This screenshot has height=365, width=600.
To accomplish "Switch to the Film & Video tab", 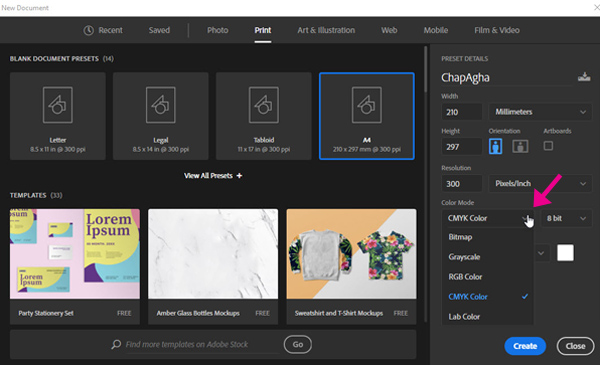I will click(497, 30).
